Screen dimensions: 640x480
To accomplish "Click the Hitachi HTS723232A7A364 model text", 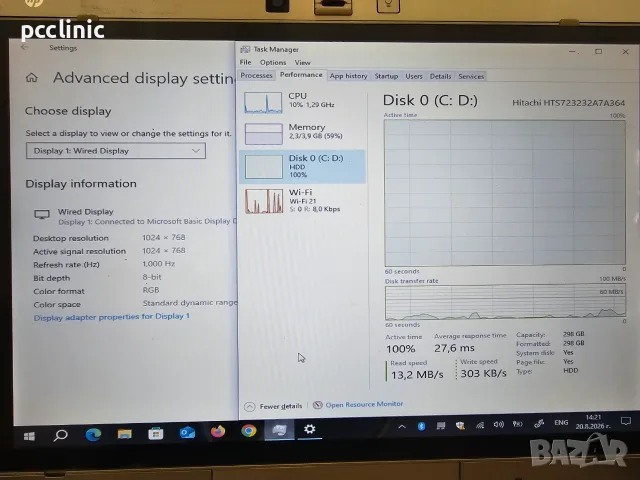I will pyautogui.click(x=568, y=102).
